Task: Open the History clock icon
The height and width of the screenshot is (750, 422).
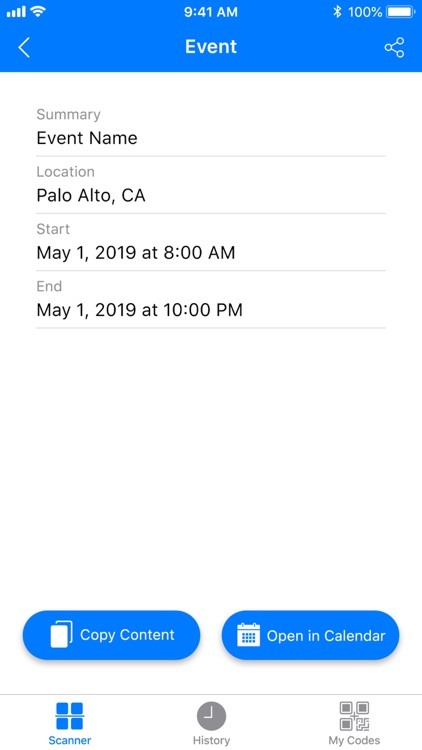Action: click(x=211, y=716)
